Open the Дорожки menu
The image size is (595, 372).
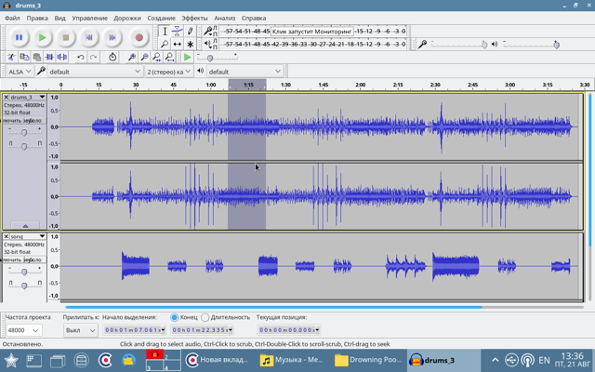127,18
